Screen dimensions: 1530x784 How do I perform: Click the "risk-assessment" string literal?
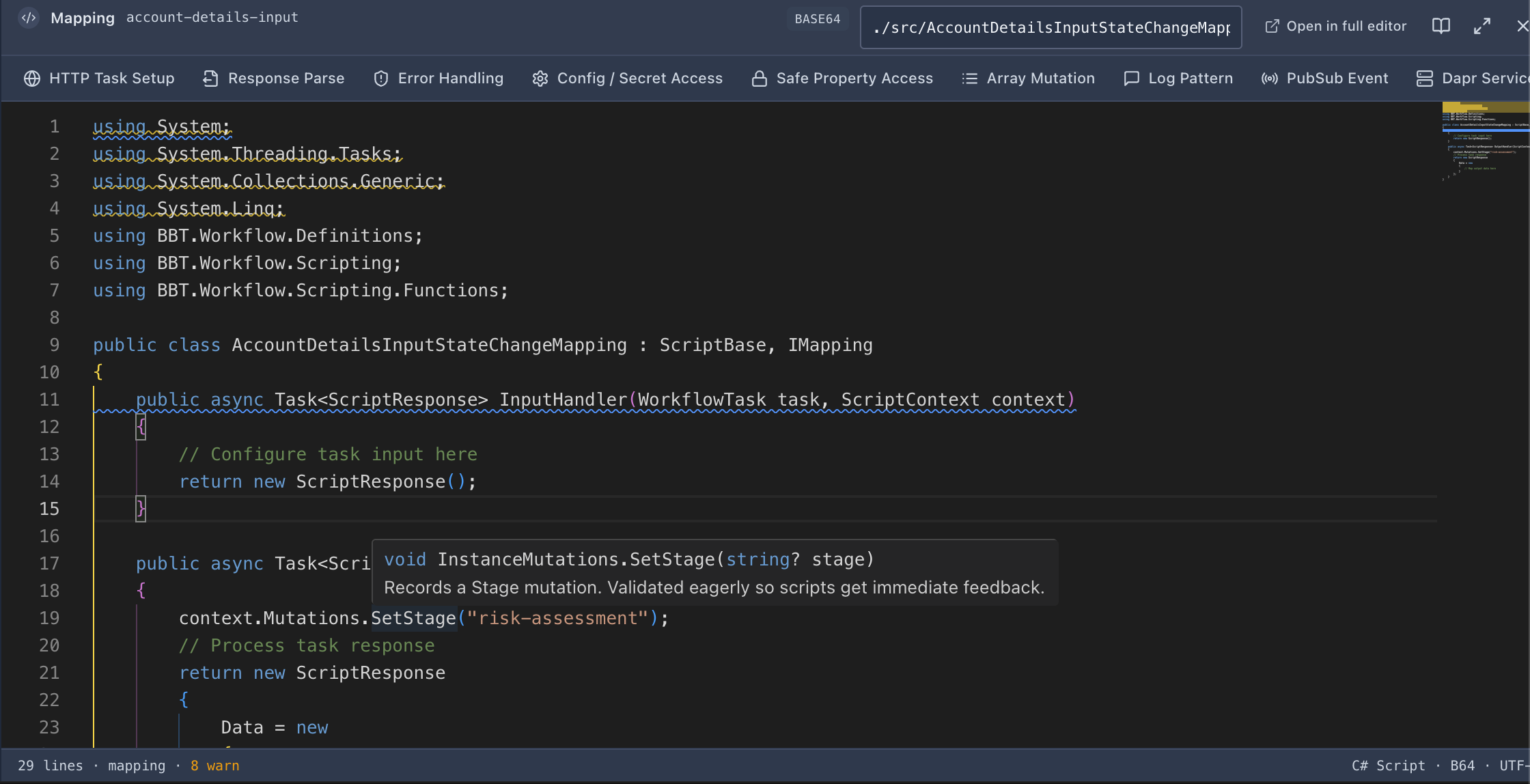pyautogui.click(x=557, y=618)
